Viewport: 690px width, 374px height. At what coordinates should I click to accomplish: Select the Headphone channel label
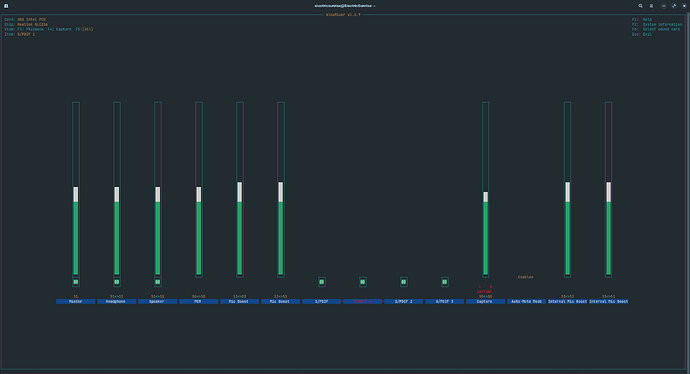point(117,301)
